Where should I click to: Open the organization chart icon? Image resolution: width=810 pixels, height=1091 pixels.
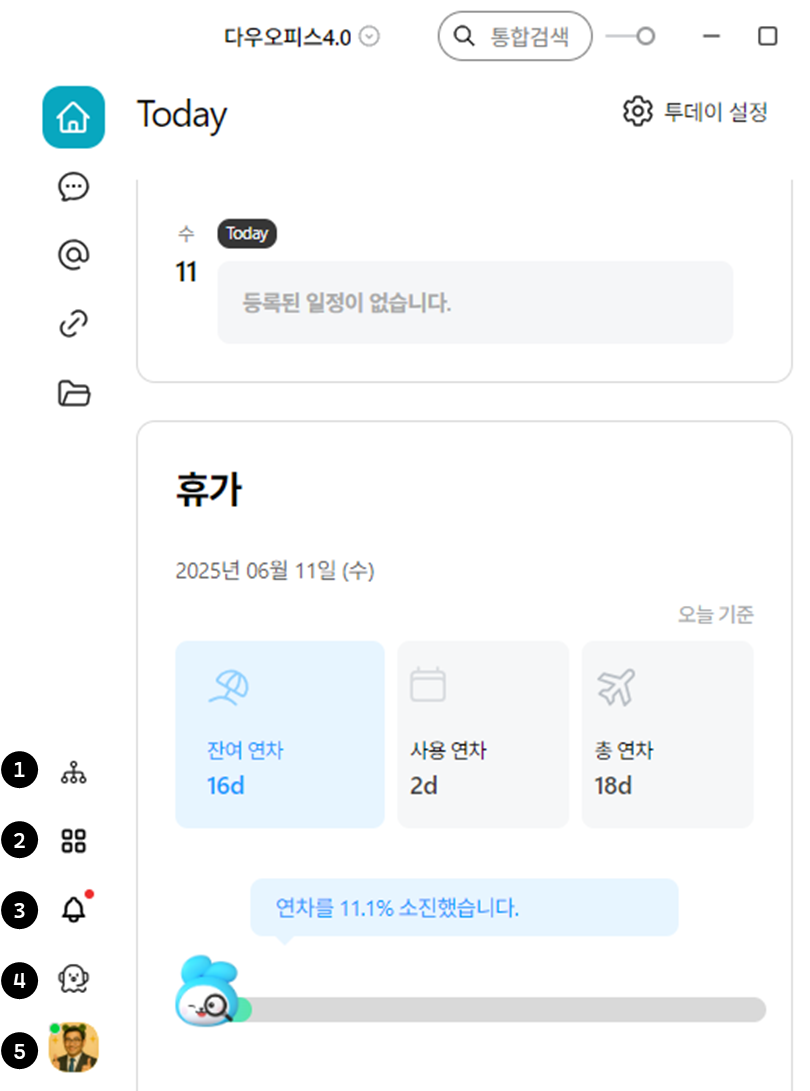[74, 773]
